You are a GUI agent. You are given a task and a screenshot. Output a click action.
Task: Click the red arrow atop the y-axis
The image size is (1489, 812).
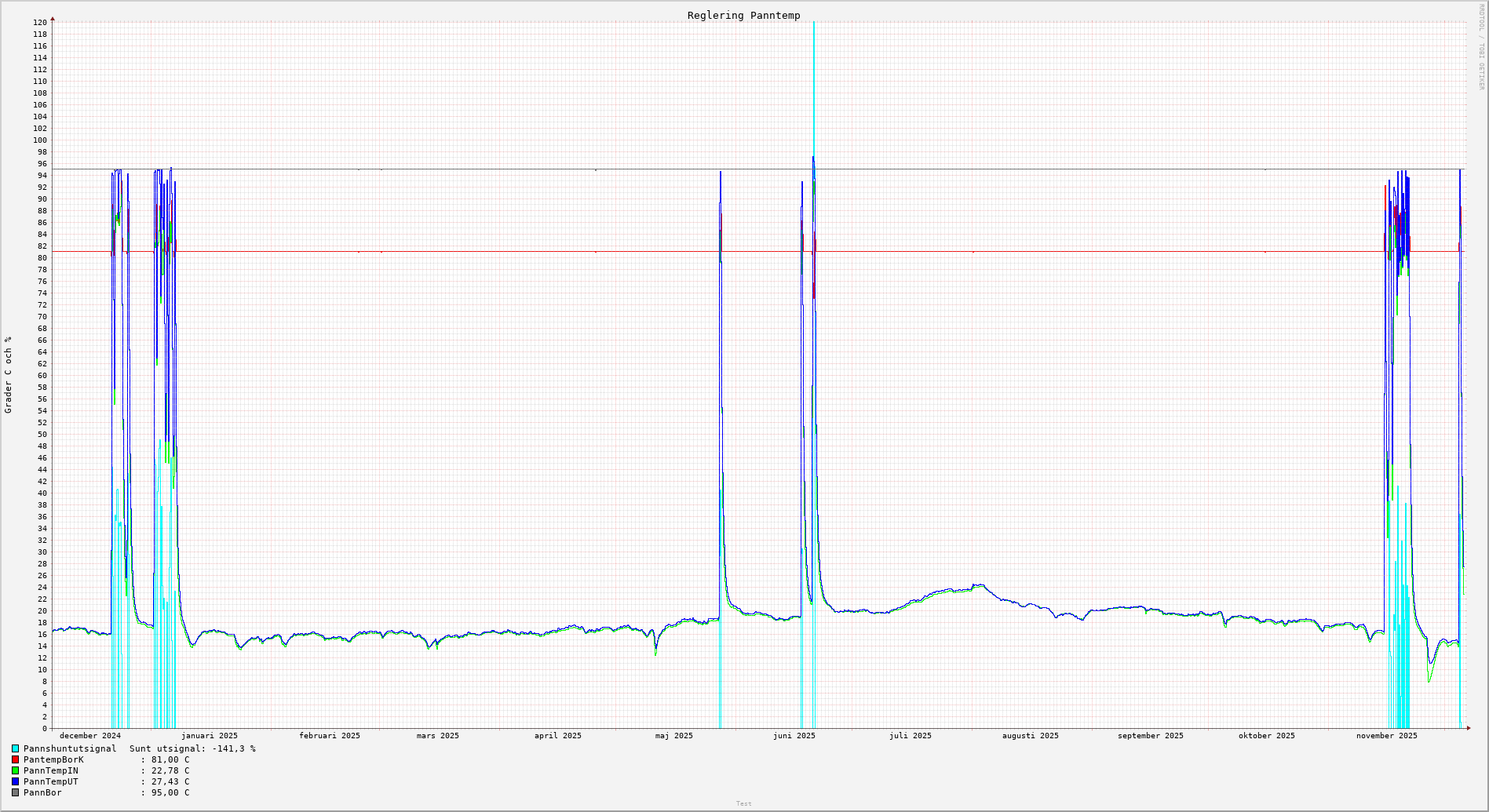tap(53, 18)
